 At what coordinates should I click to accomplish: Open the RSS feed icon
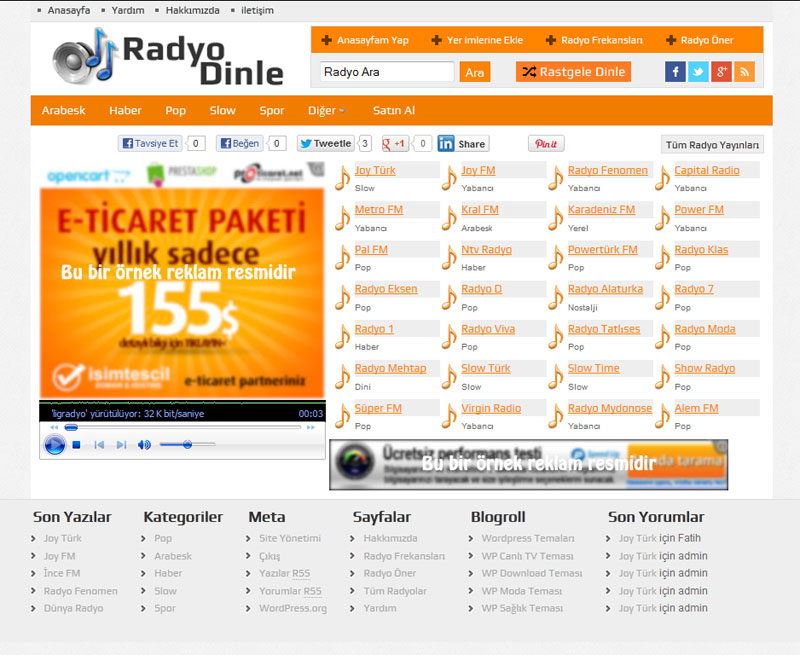pyautogui.click(x=744, y=72)
